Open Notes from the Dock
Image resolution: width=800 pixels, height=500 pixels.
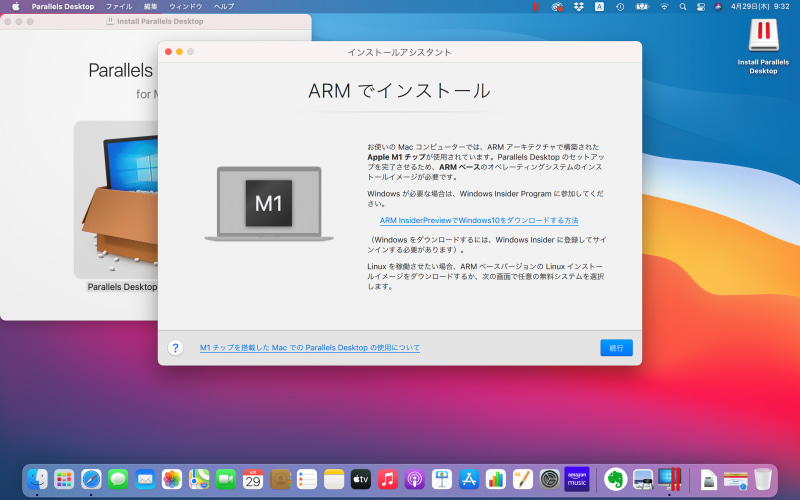[x=334, y=479]
